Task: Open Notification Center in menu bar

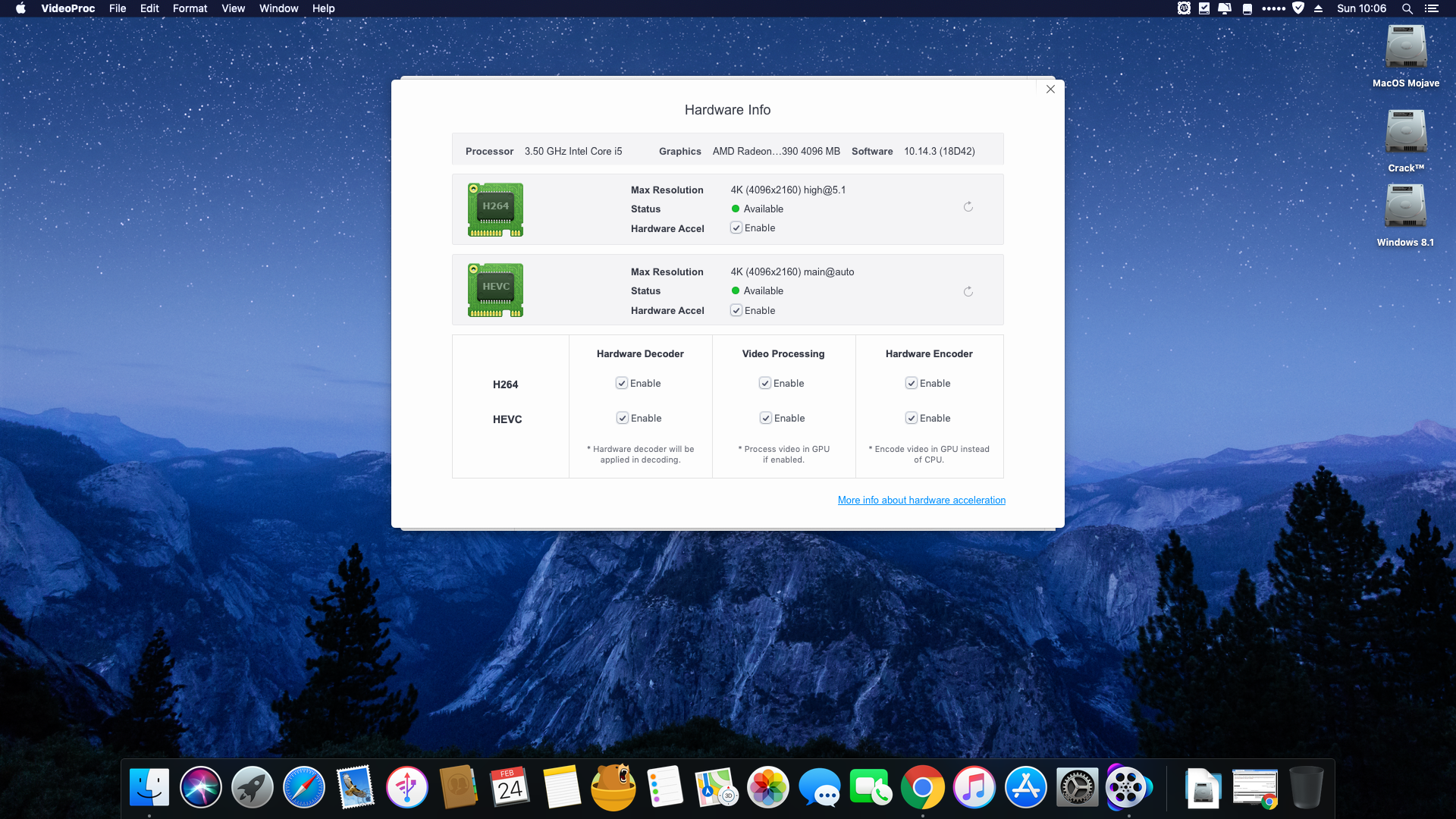Action: 1432,8
